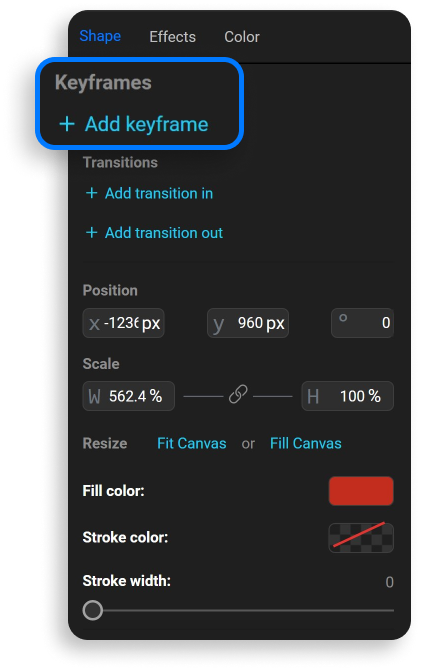The height and width of the screenshot is (670, 421).
Task: Click the H height scale label
Action: tap(313, 397)
